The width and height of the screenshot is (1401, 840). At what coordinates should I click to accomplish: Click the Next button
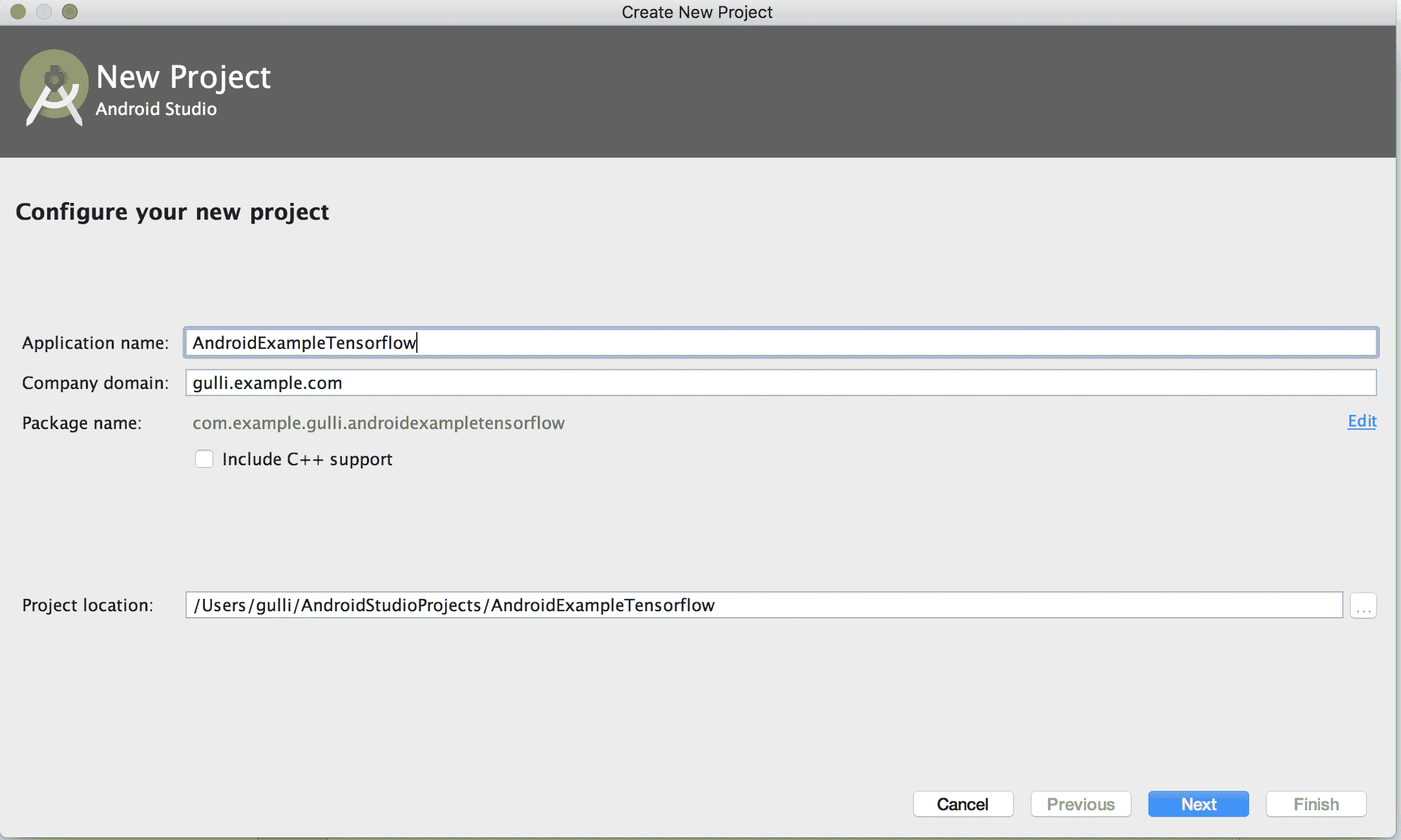pos(1198,804)
